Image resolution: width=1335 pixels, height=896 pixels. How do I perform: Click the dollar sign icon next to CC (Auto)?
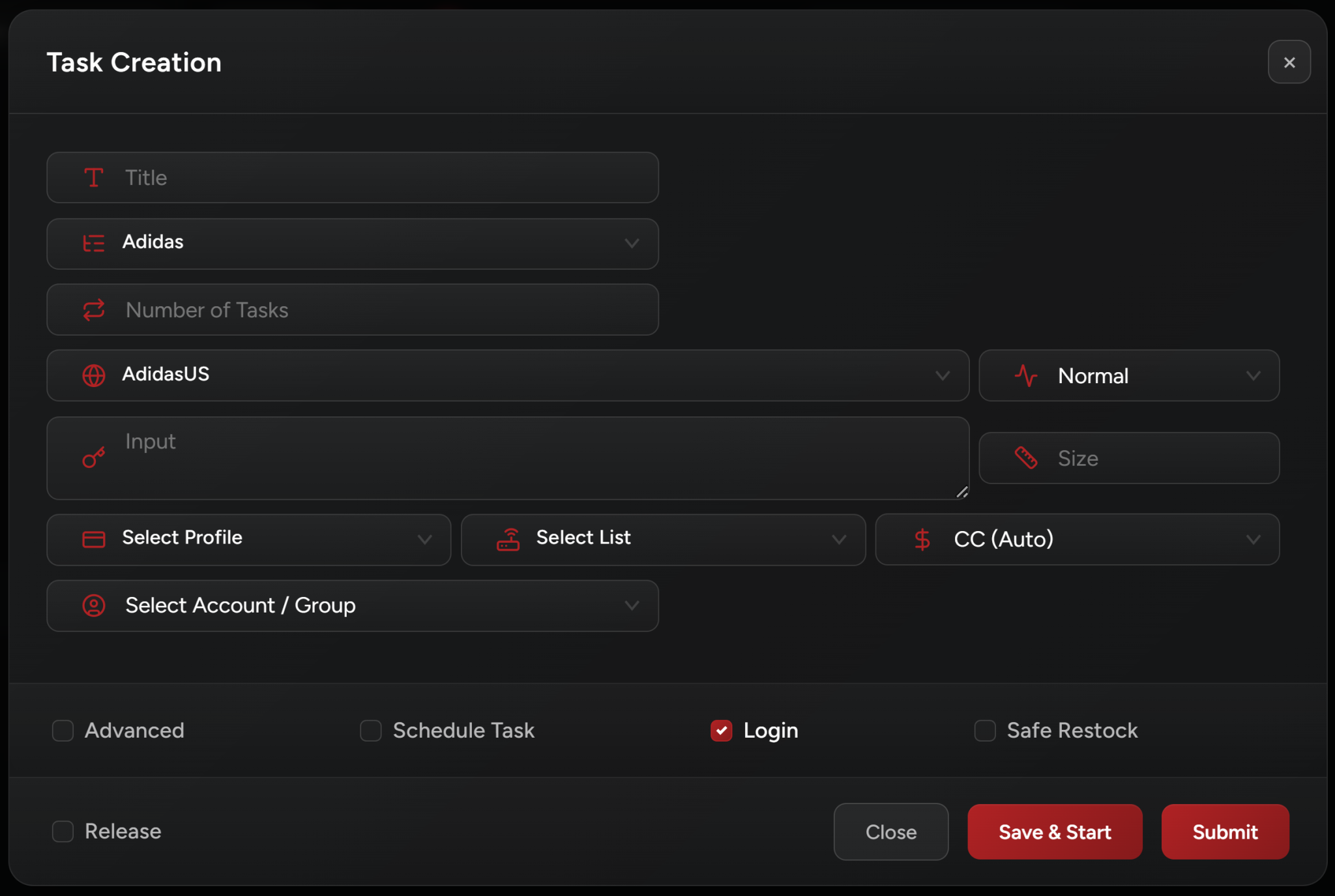[922, 540]
